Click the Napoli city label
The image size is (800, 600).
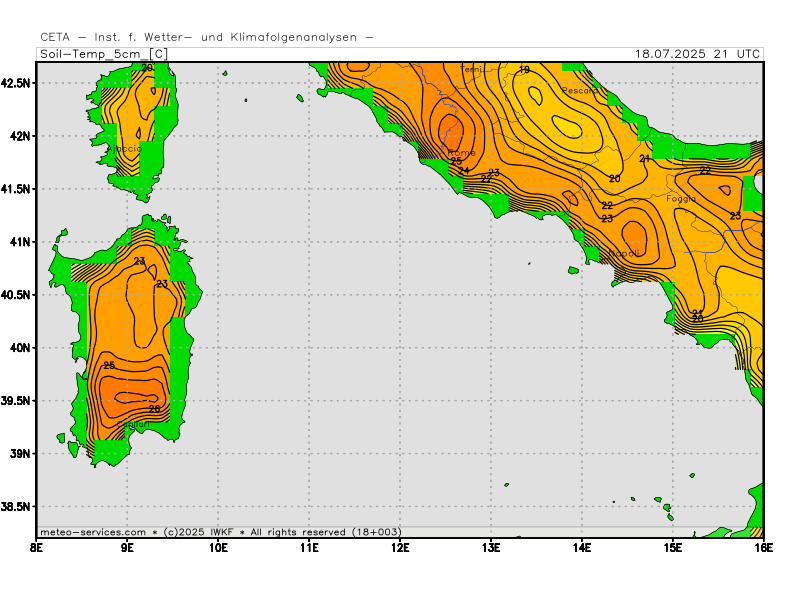click(624, 254)
